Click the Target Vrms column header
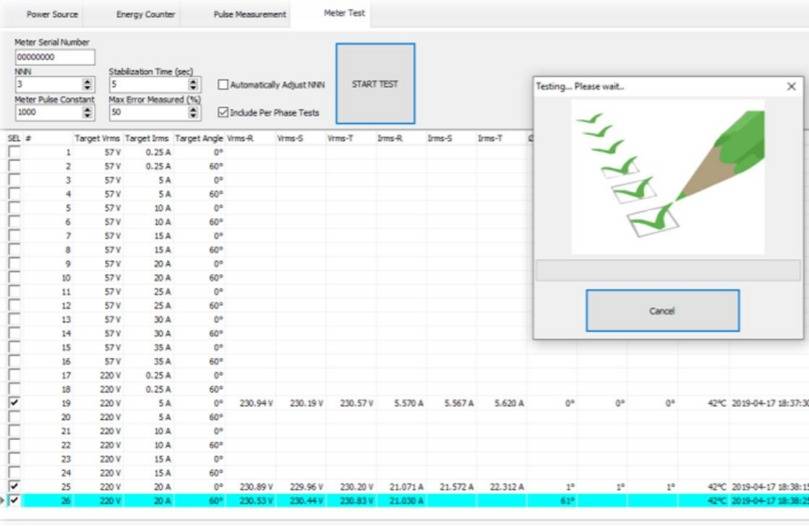 tap(98, 138)
